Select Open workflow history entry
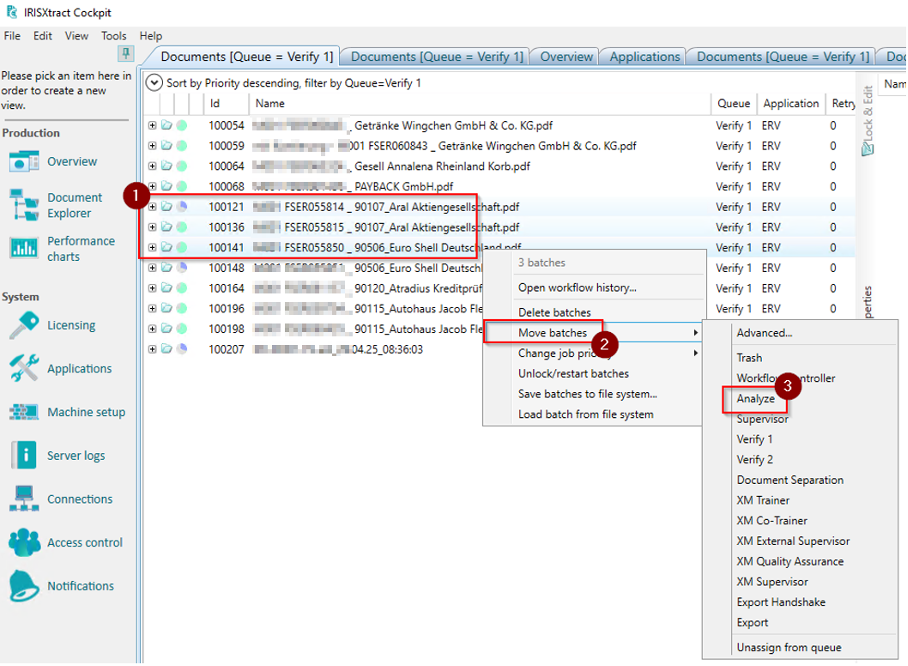 point(577,288)
